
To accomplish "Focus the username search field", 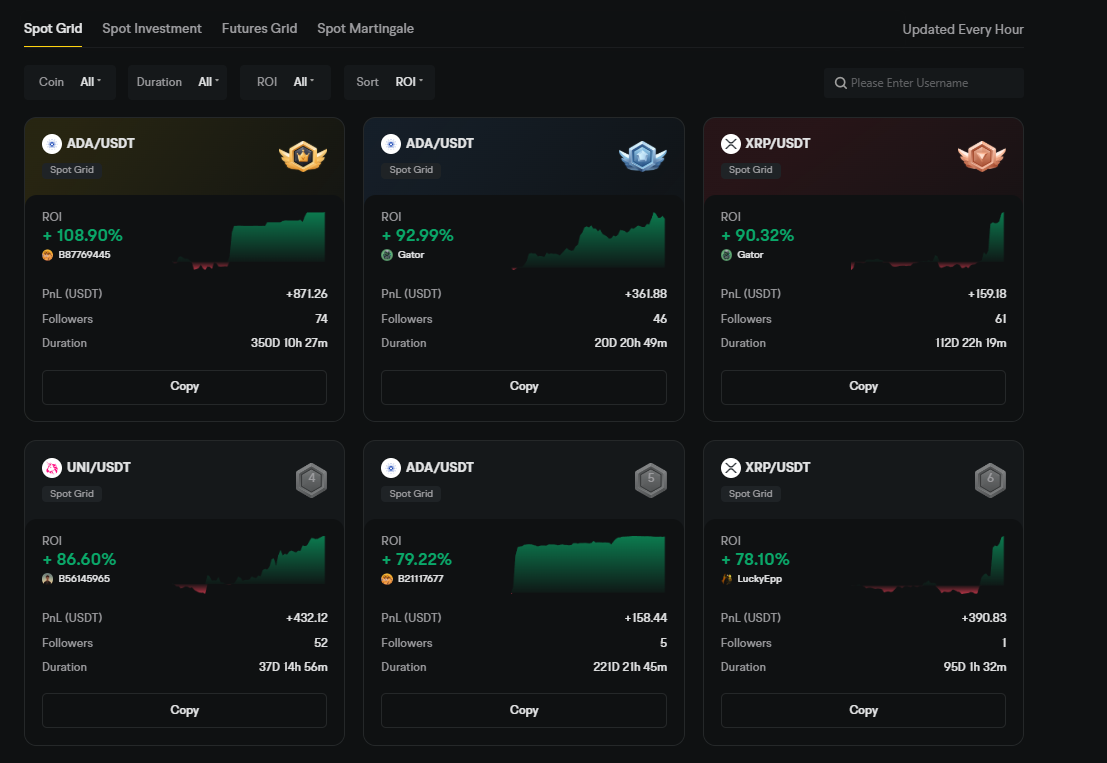I will click(930, 83).
